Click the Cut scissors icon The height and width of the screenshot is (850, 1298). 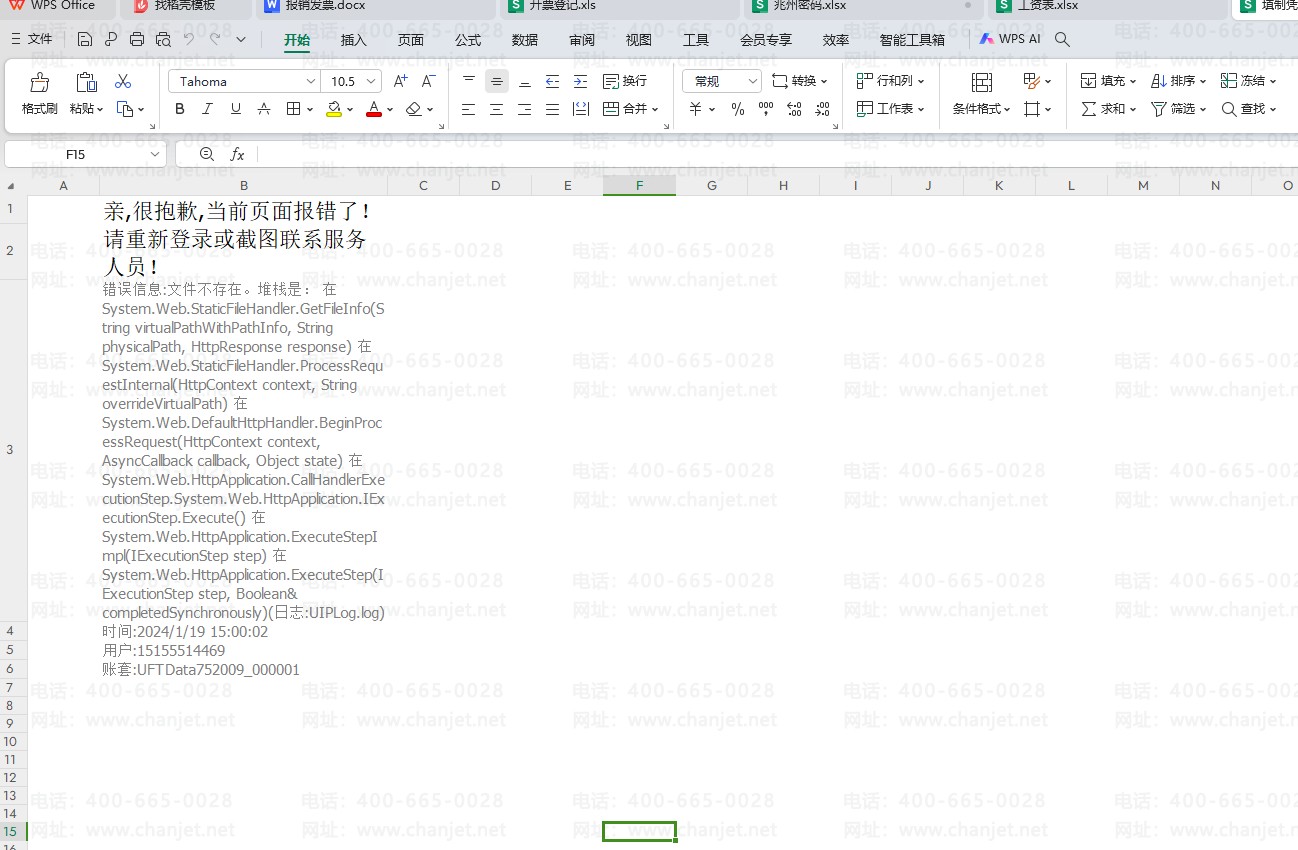point(123,81)
